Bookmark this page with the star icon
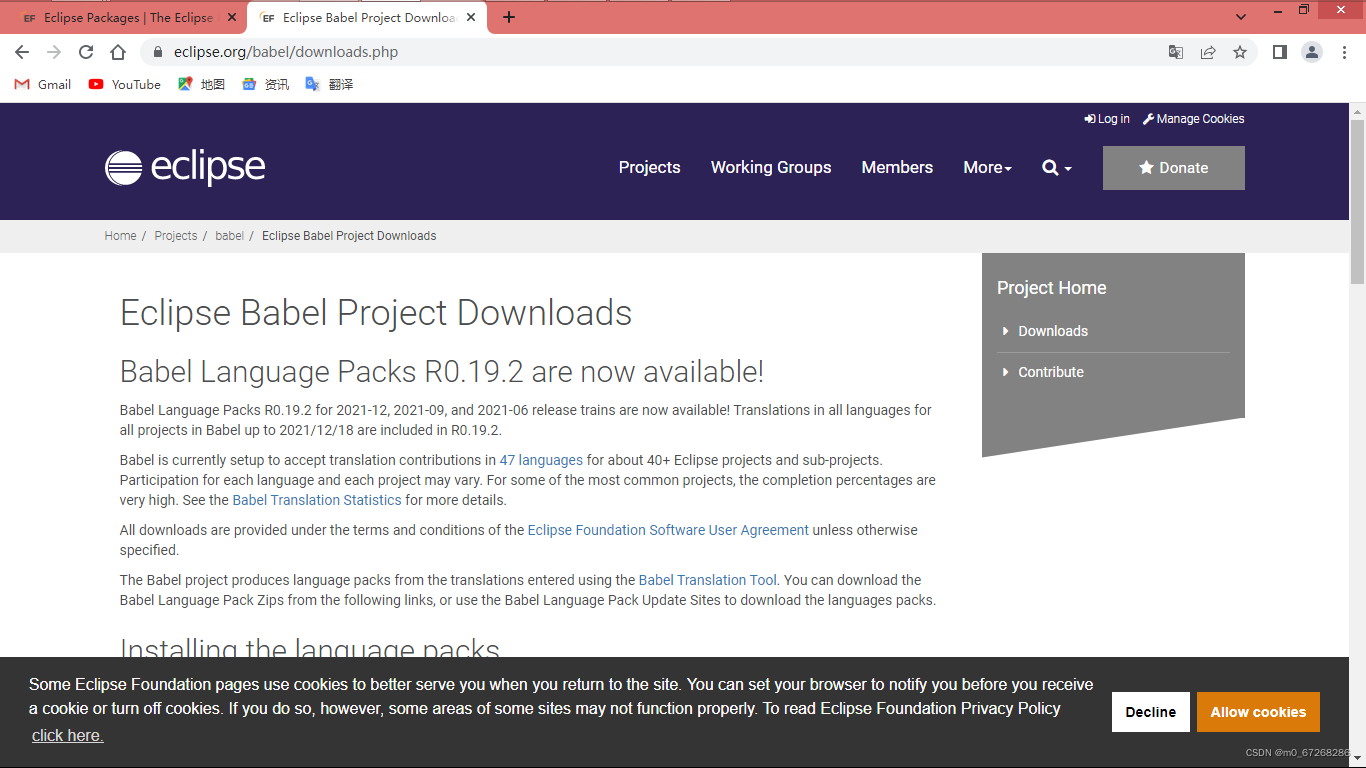This screenshot has height=768, width=1366. coord(1240,52)
